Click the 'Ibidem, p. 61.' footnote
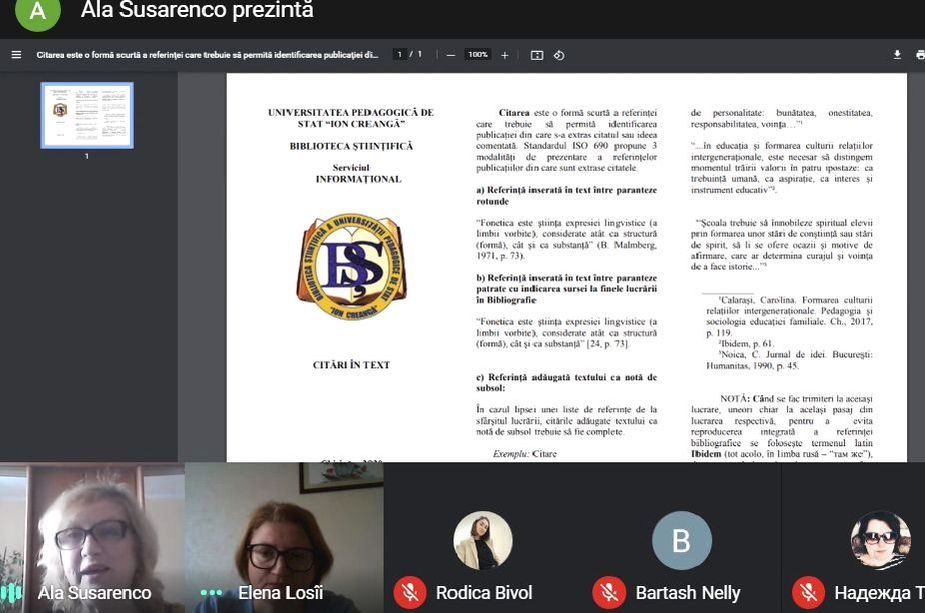Image resolution: width=925 pixels, height=613 pixels. [x=746, y=343]
